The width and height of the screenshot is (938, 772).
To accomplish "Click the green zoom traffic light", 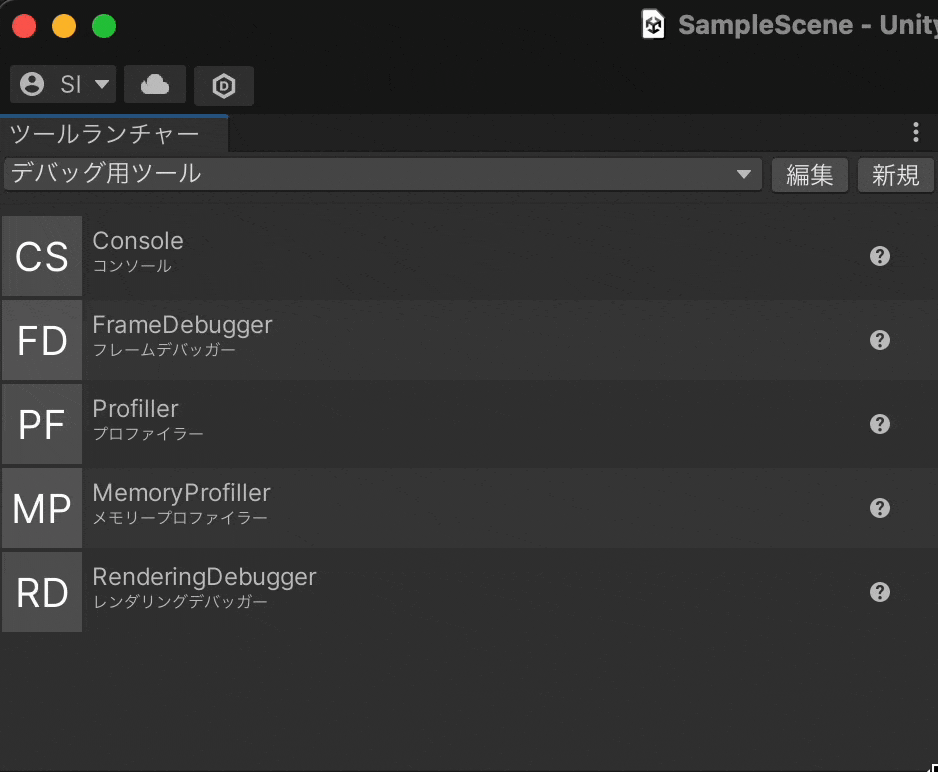I will click(104, 26).
